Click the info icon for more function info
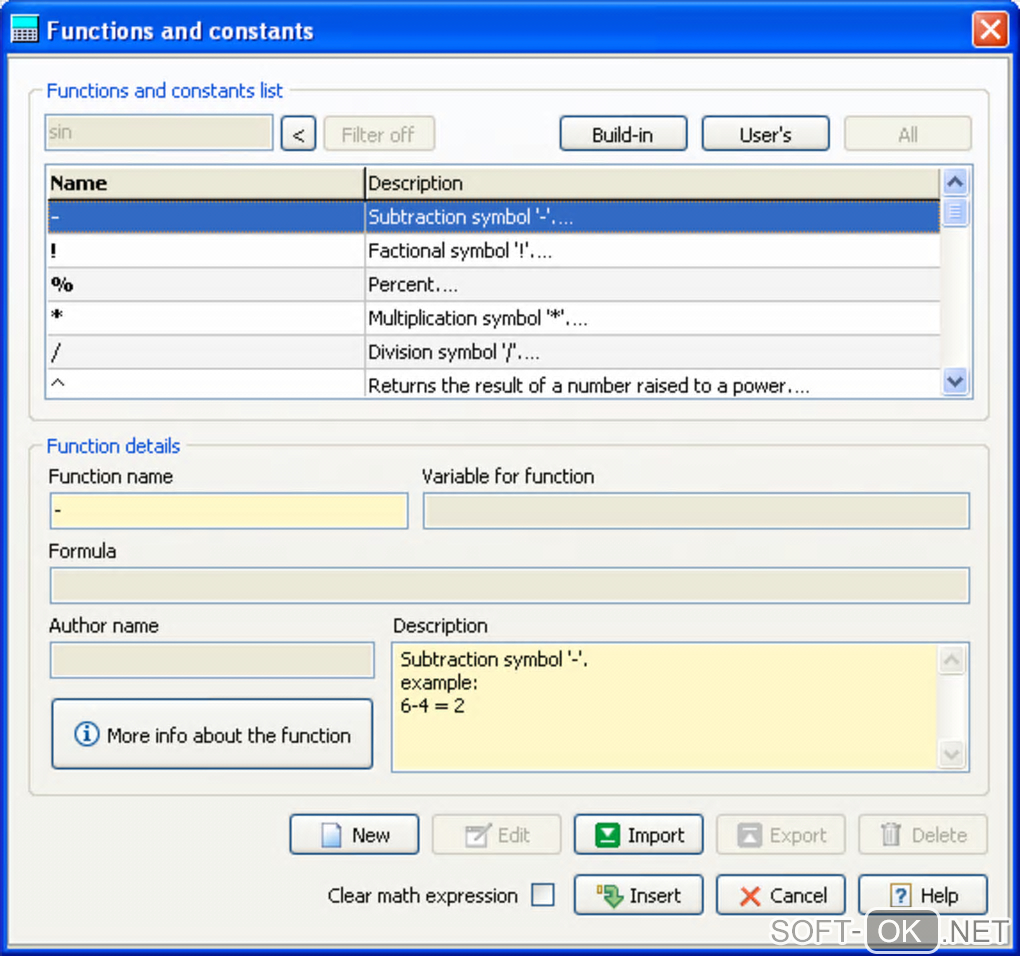1020x956 pixels. click(87, 735)
